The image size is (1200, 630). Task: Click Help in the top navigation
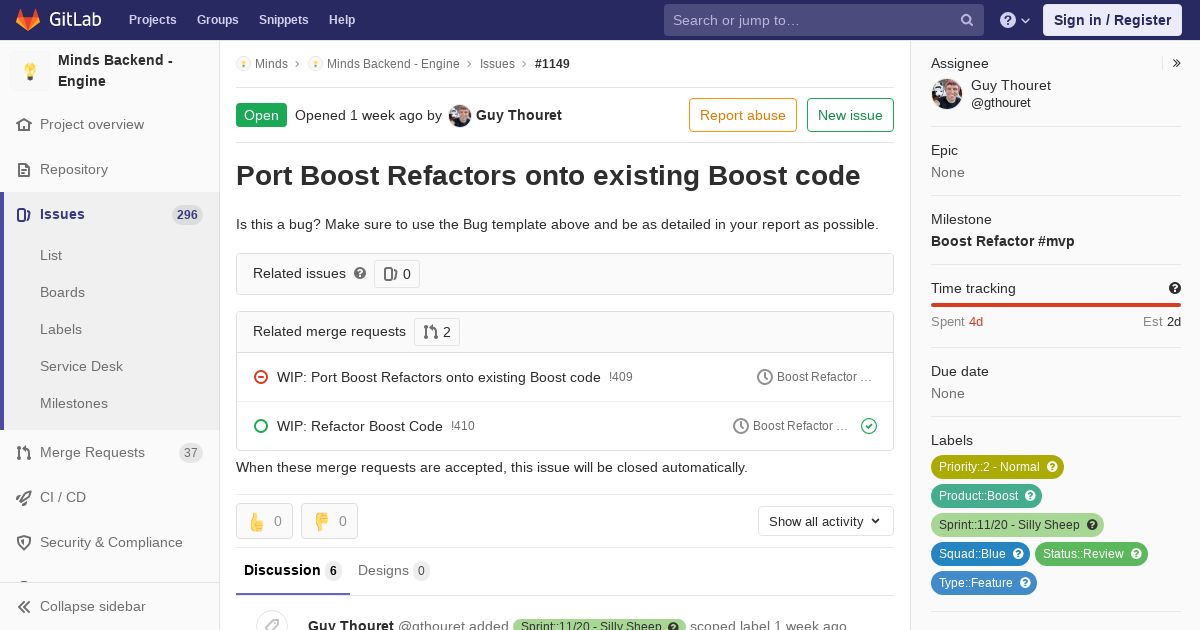pos(342,20)
